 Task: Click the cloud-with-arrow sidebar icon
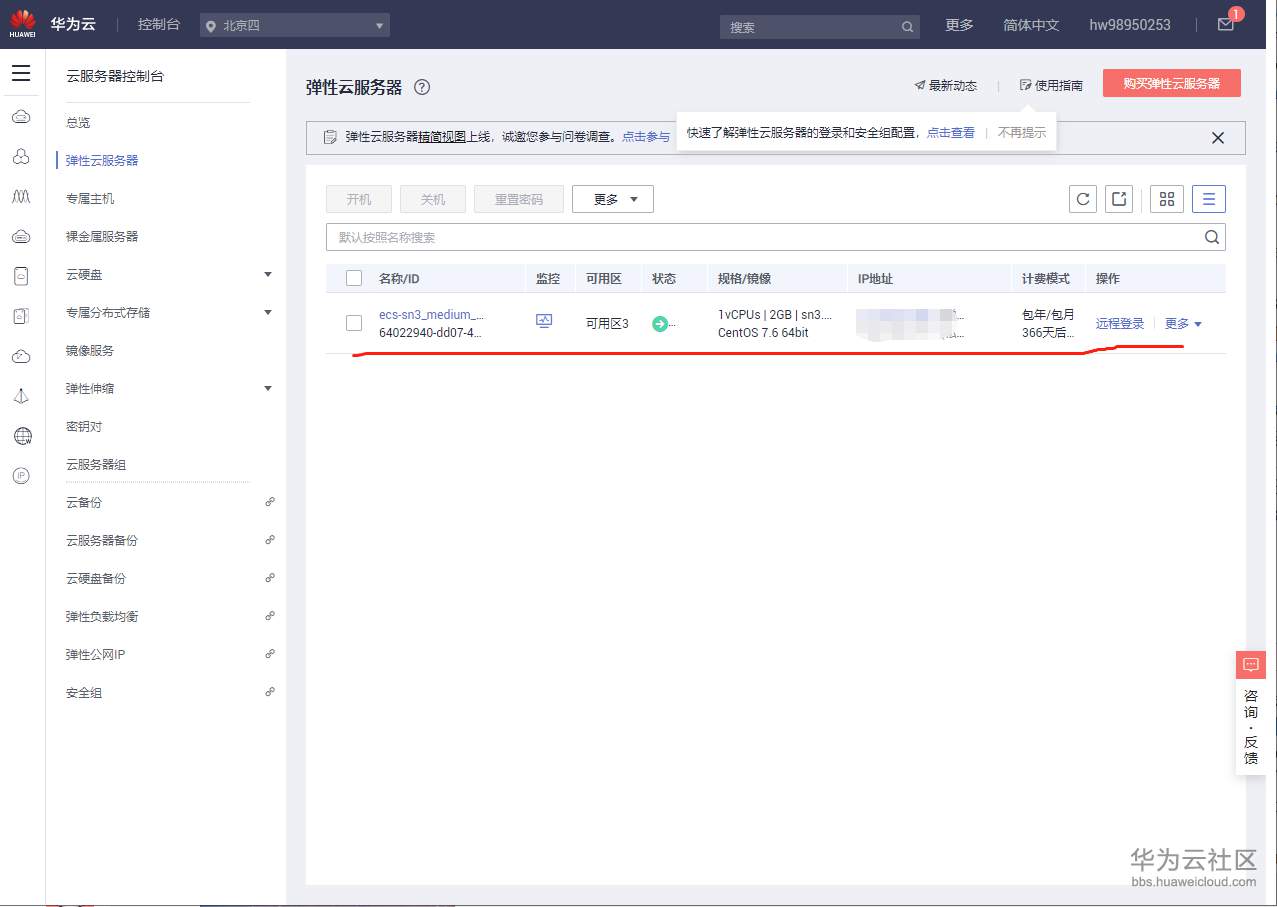coord(21,356)
